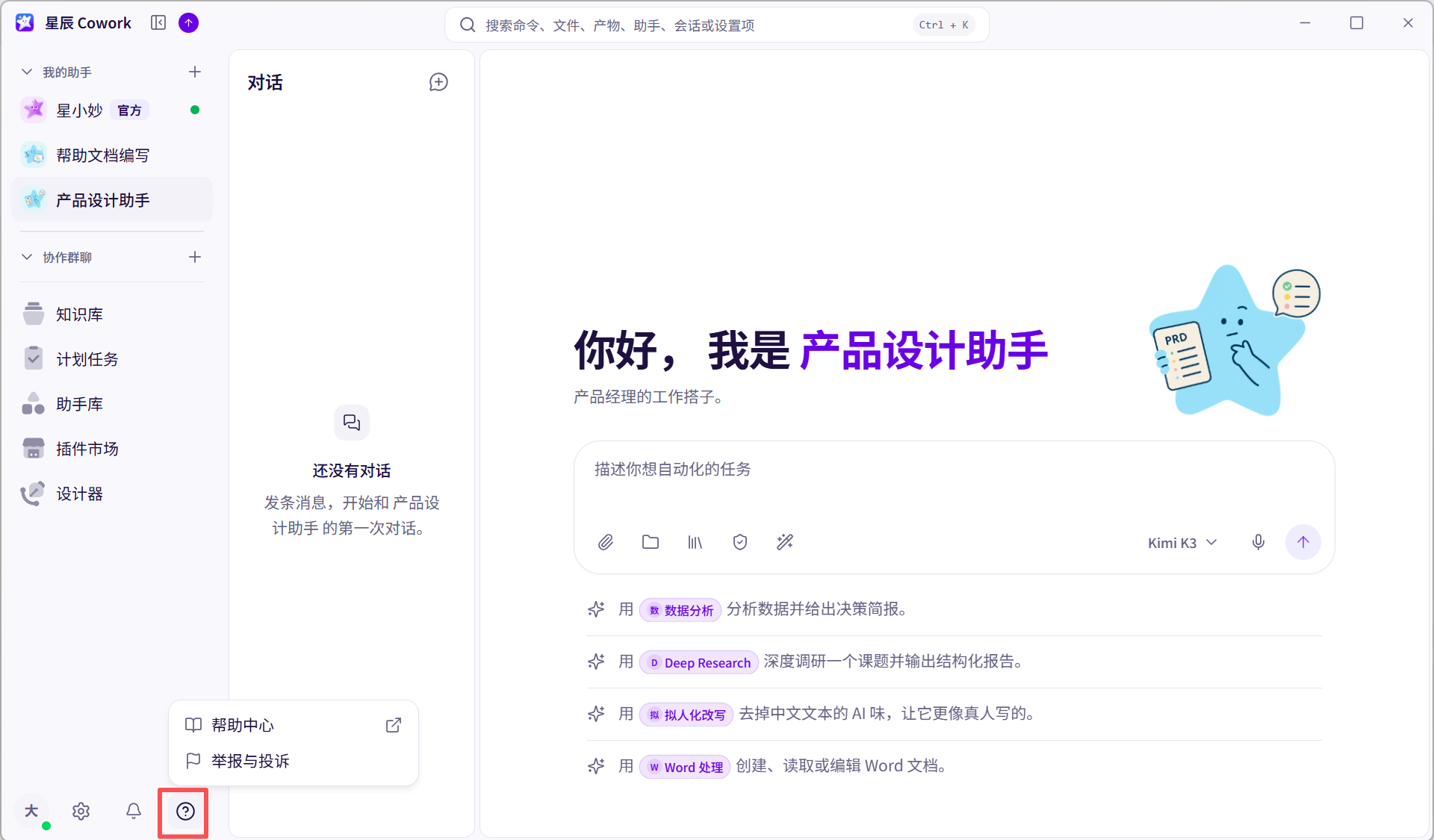The width and height of the screenshot is (1434, 840).
Task: Collapse the sidebar panel icon
Action: click(x=158, y=23)
